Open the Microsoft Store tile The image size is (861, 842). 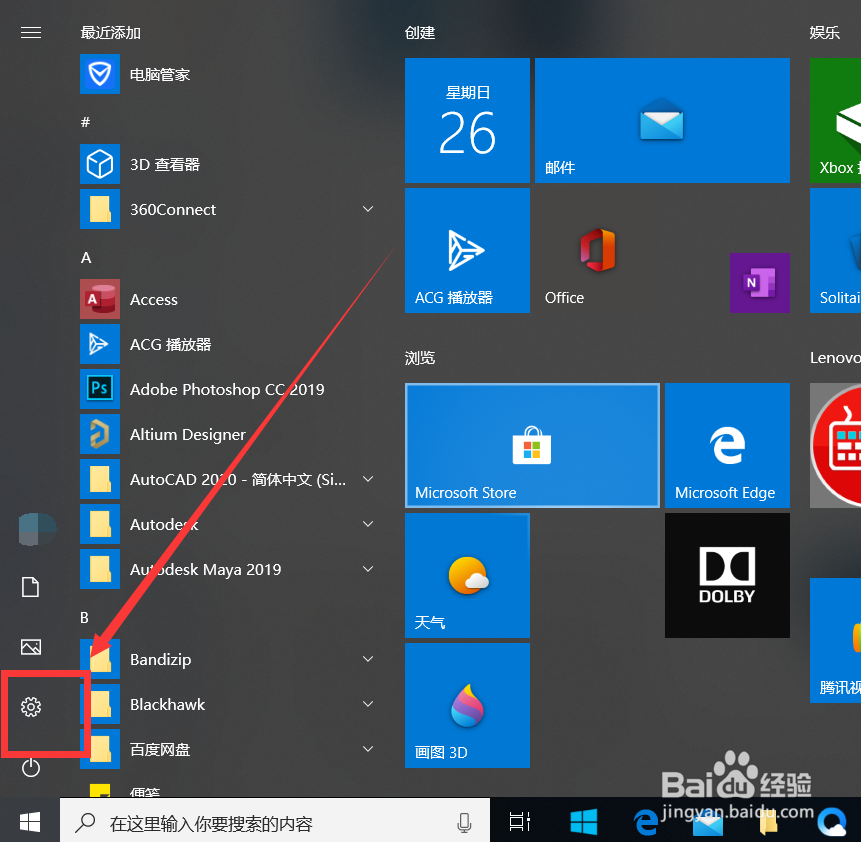pyautogui.click(x=532, y=445)
